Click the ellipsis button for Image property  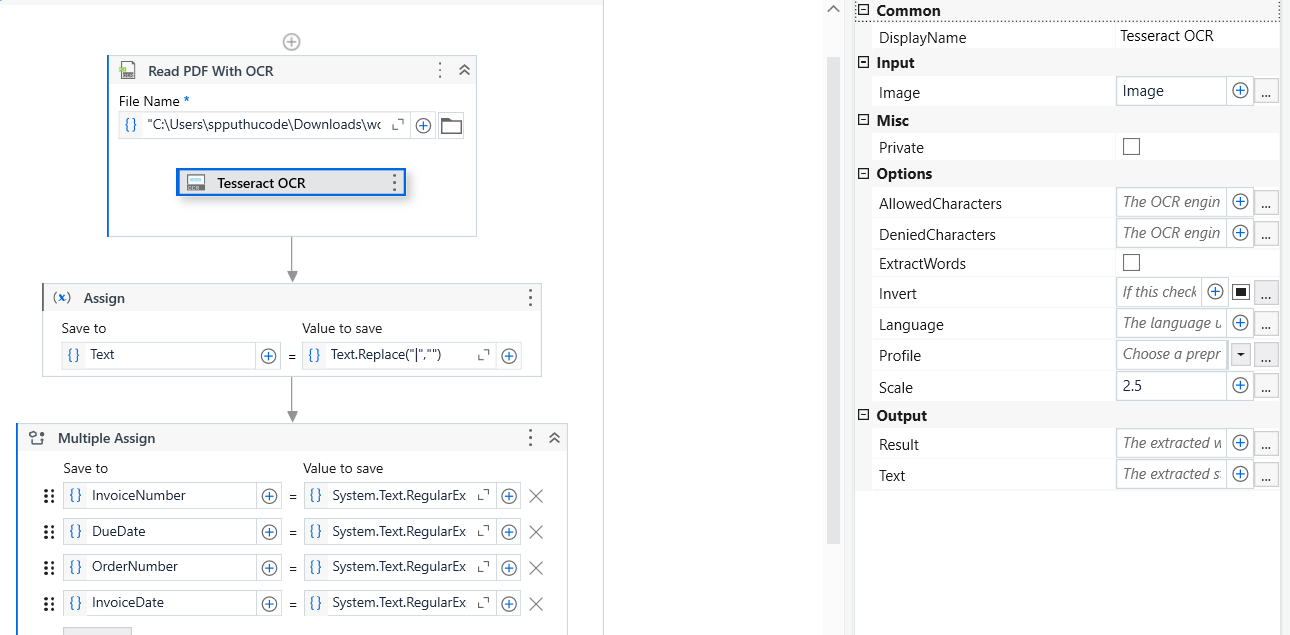coord(1266,91)
